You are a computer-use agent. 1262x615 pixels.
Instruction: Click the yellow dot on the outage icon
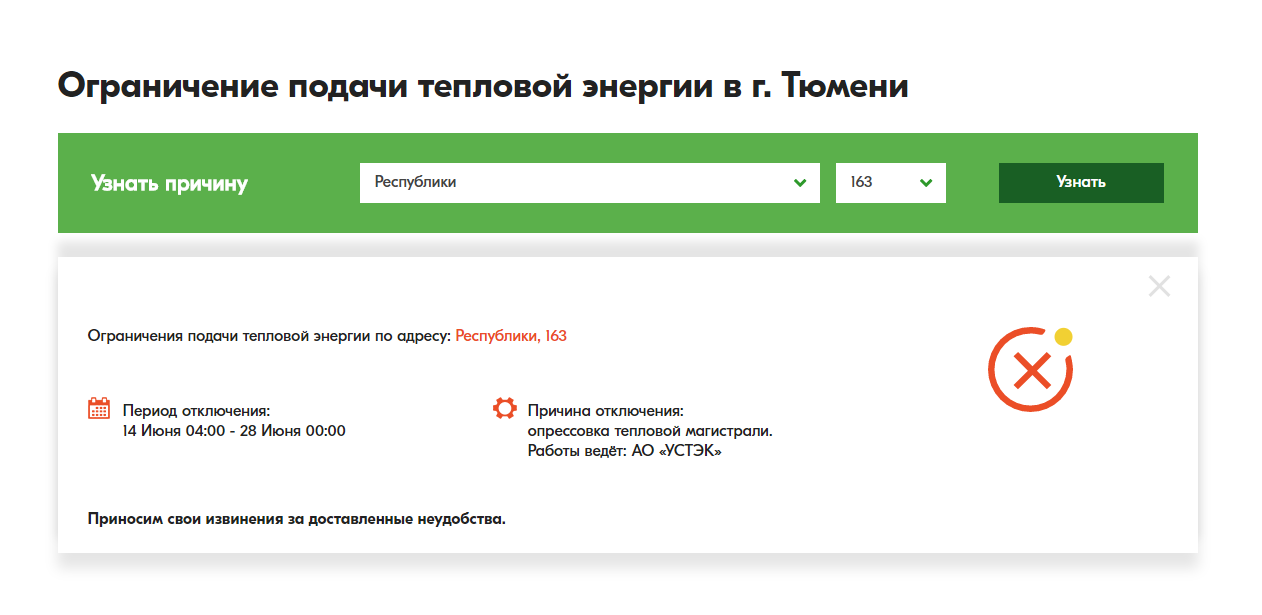(1064, 335)
